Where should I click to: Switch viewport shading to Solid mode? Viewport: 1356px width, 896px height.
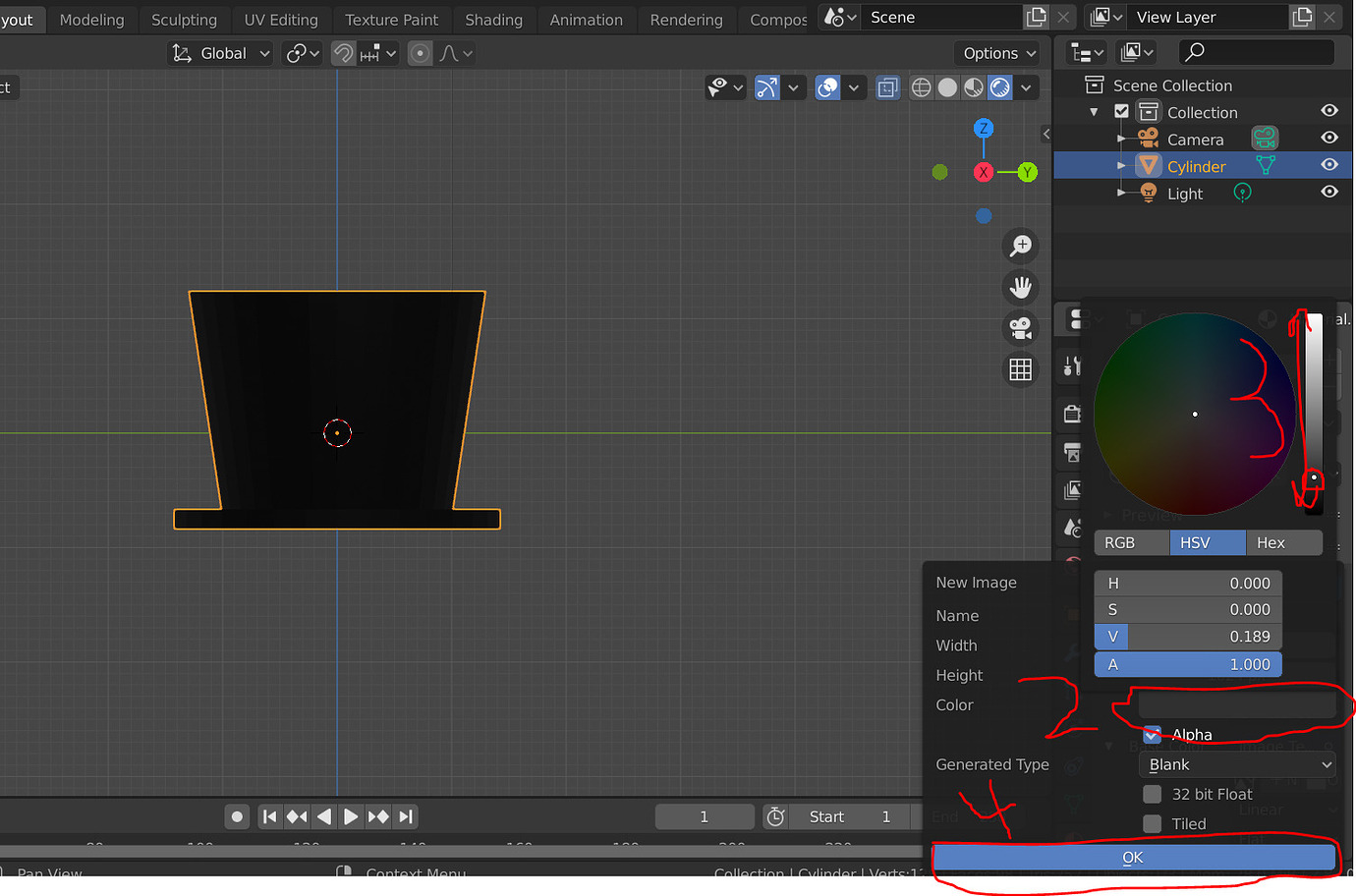coord(947,87)
